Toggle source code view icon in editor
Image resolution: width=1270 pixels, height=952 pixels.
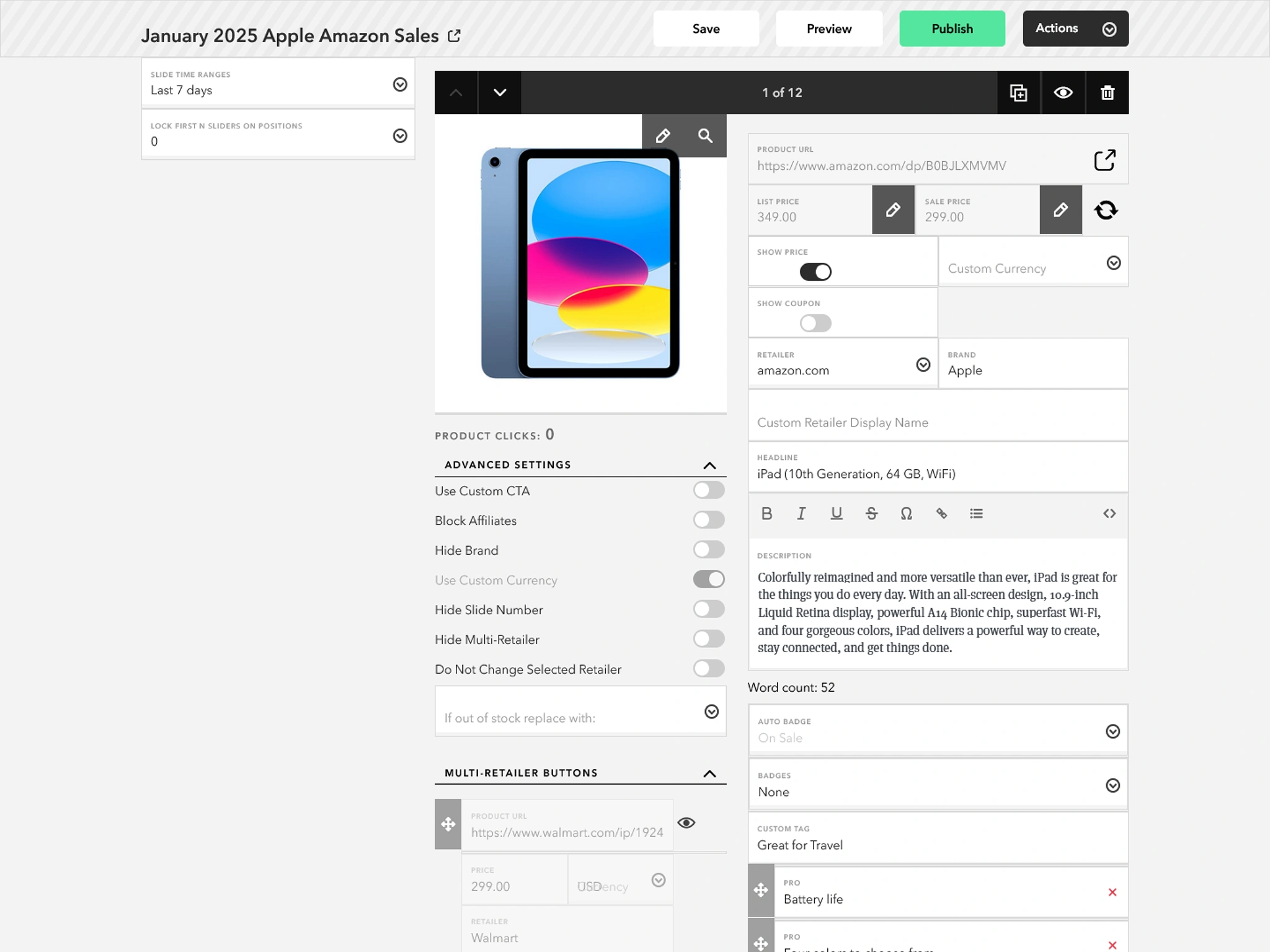pos(1109,513)
